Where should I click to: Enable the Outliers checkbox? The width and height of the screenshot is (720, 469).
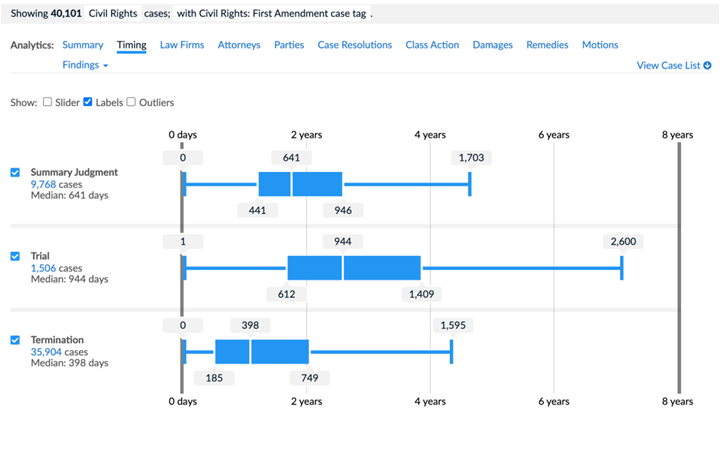(x=131, y=102)
